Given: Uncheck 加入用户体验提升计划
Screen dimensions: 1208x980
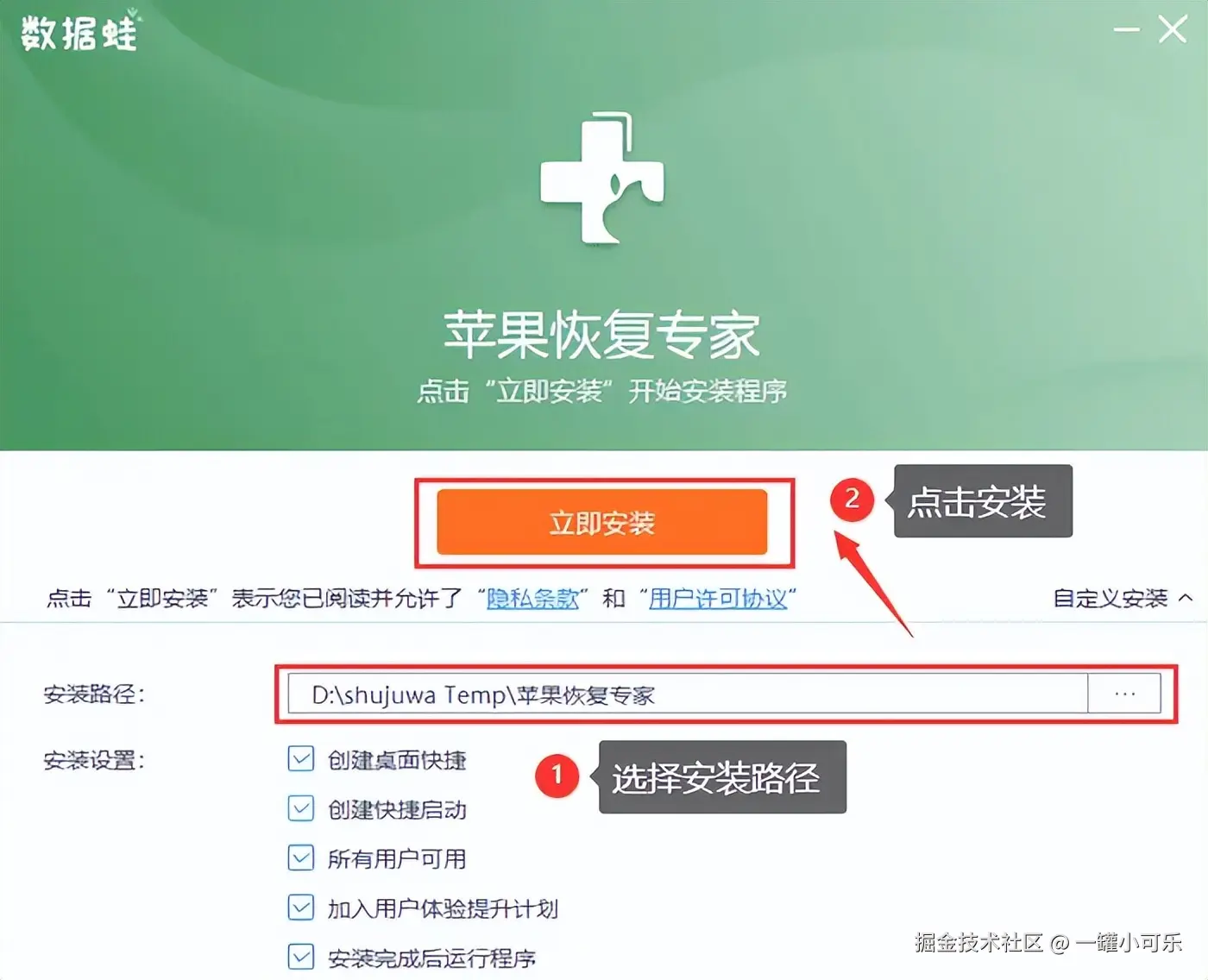Looking at the screenshot, I should point(300,908).
